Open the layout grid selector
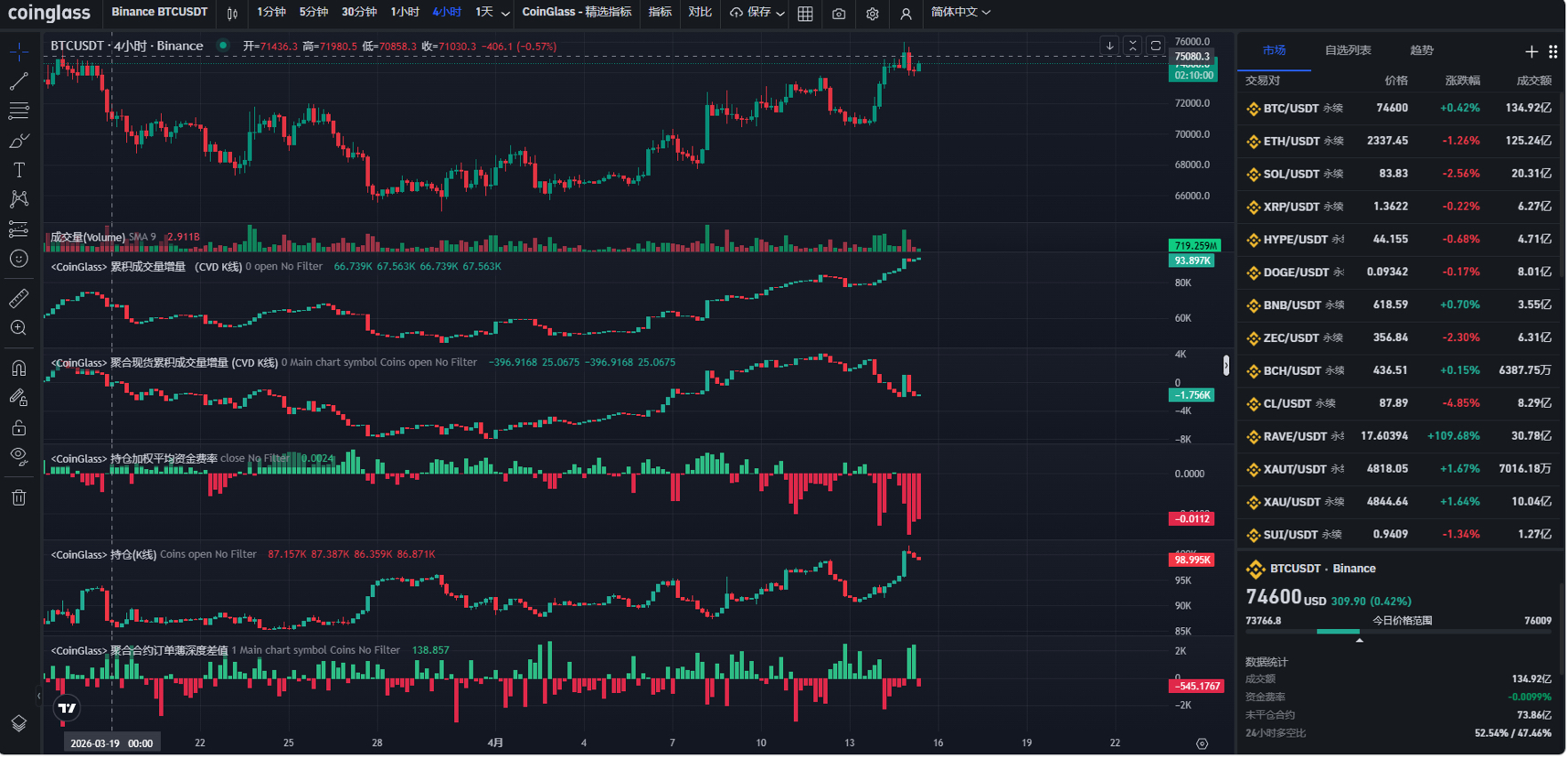Viewport: 1568px width, 757px height. pos(805,14)
